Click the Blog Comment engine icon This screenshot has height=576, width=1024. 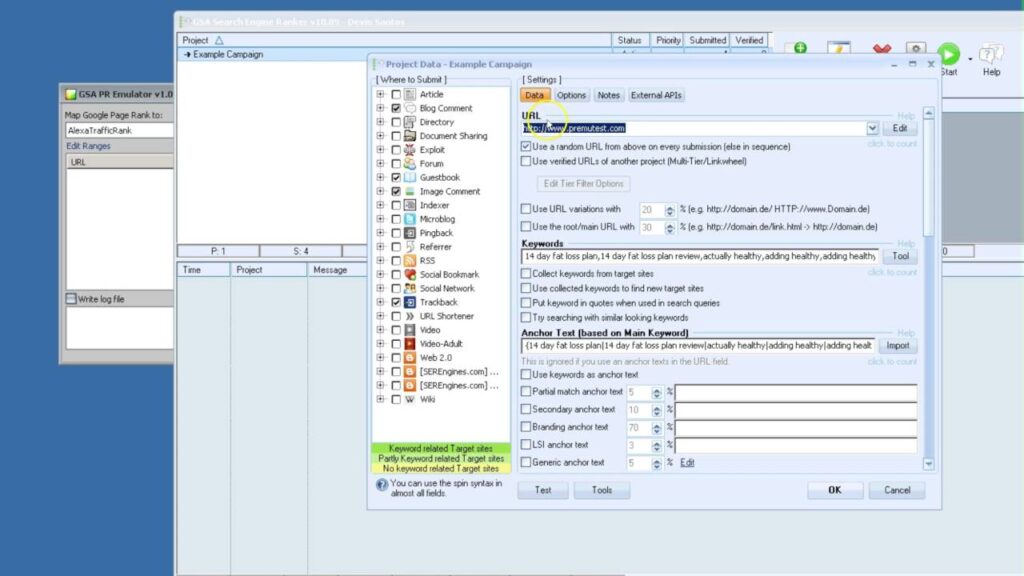coord(410,108)
